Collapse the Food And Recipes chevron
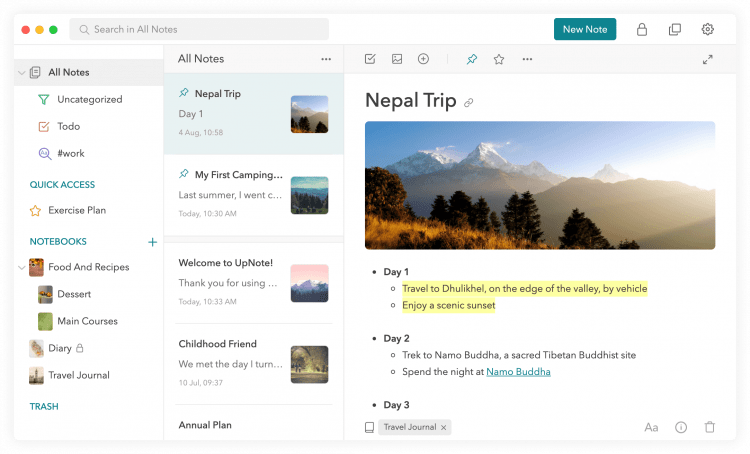This screenshot has width=750, height=454. pos(22,267)
